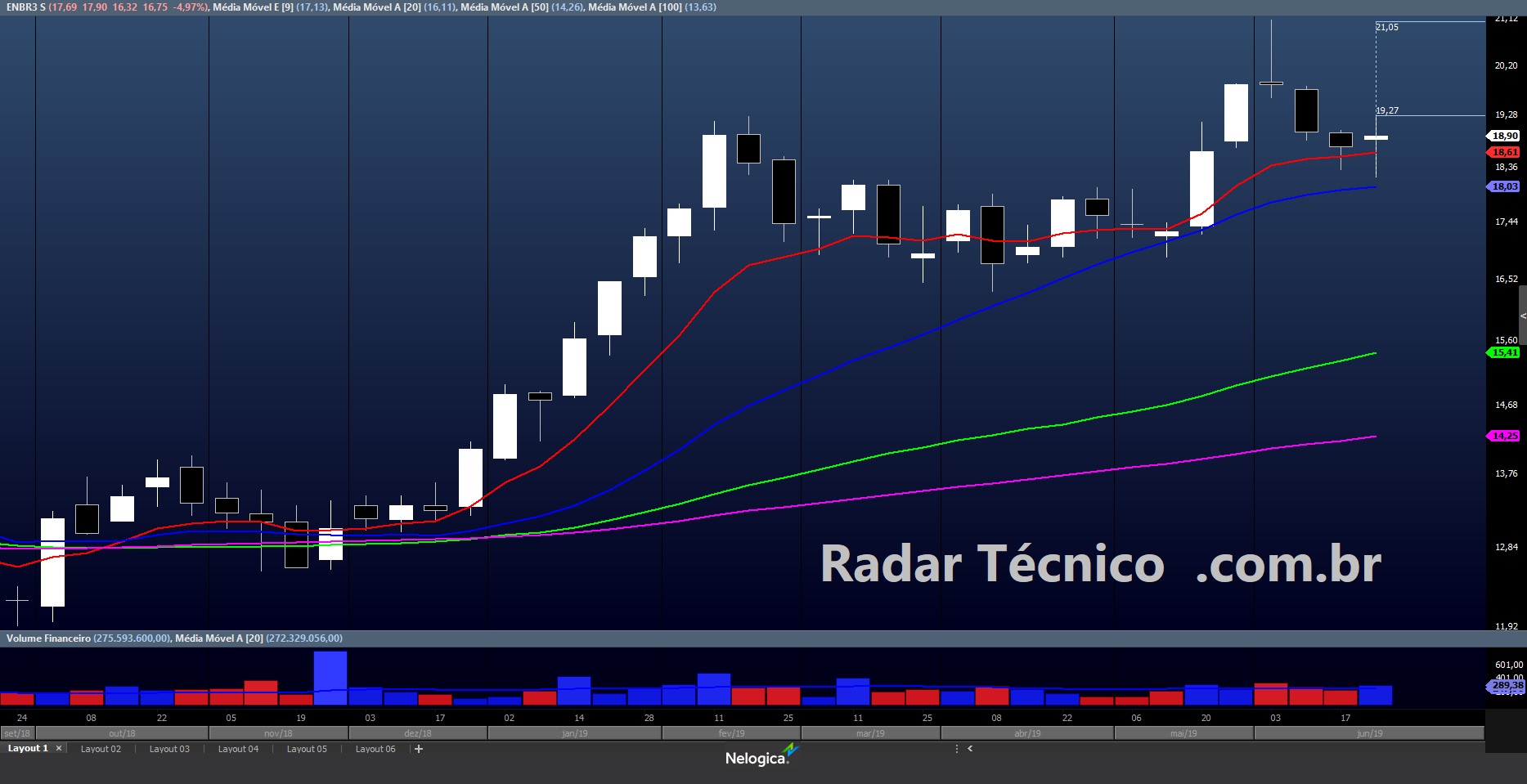Click the red 18,61 moving average tag

click(1504, 152)
